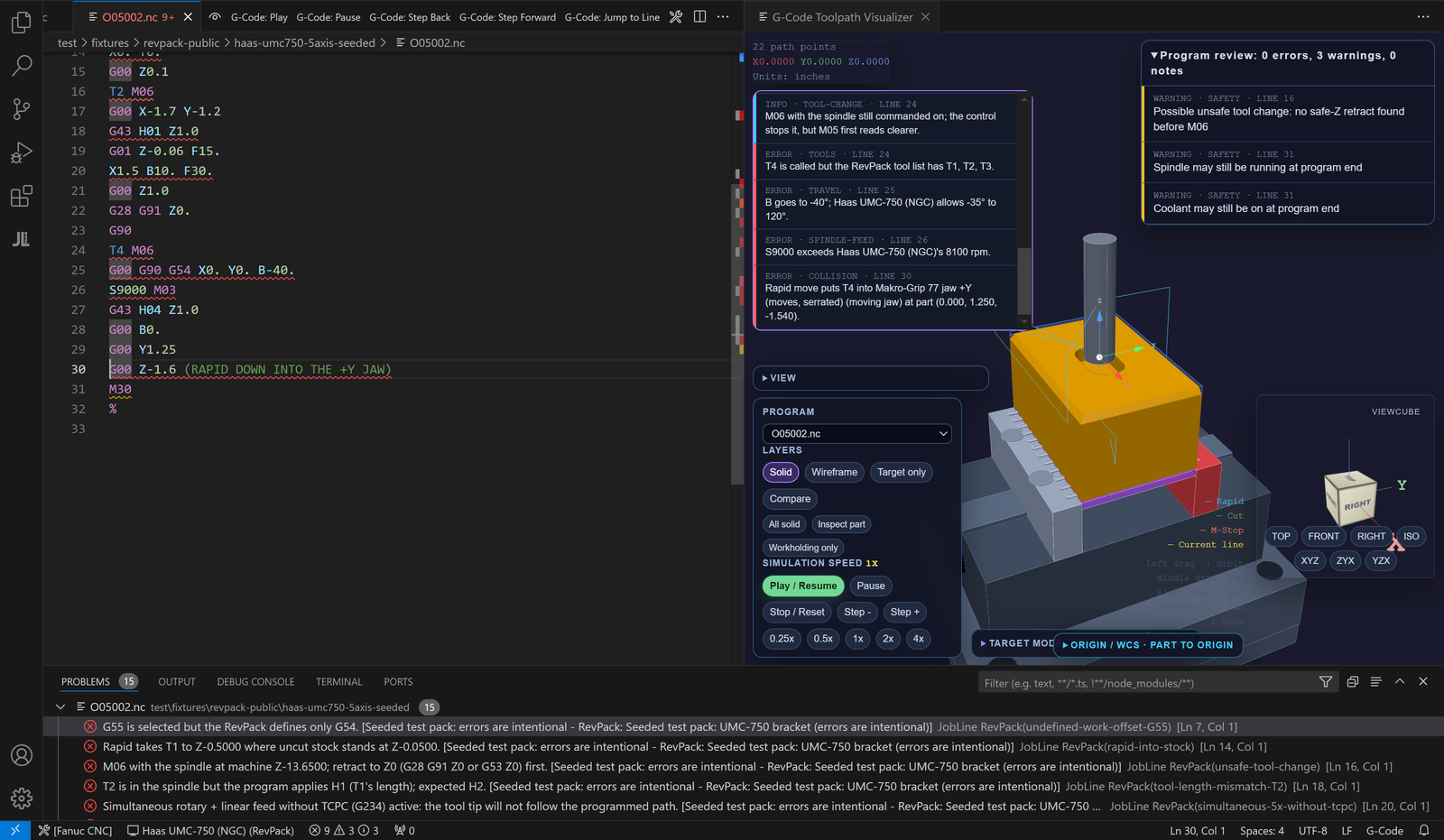Click G-Code: Step Forward in toolbar
This screenshot has height=840, width=1444.
click(x=507, y=17)
